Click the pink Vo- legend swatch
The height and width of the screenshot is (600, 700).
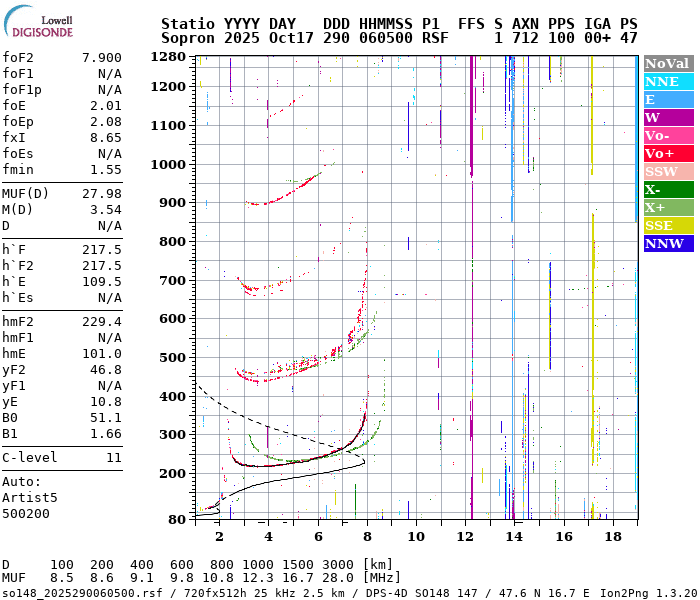[667, 135]
